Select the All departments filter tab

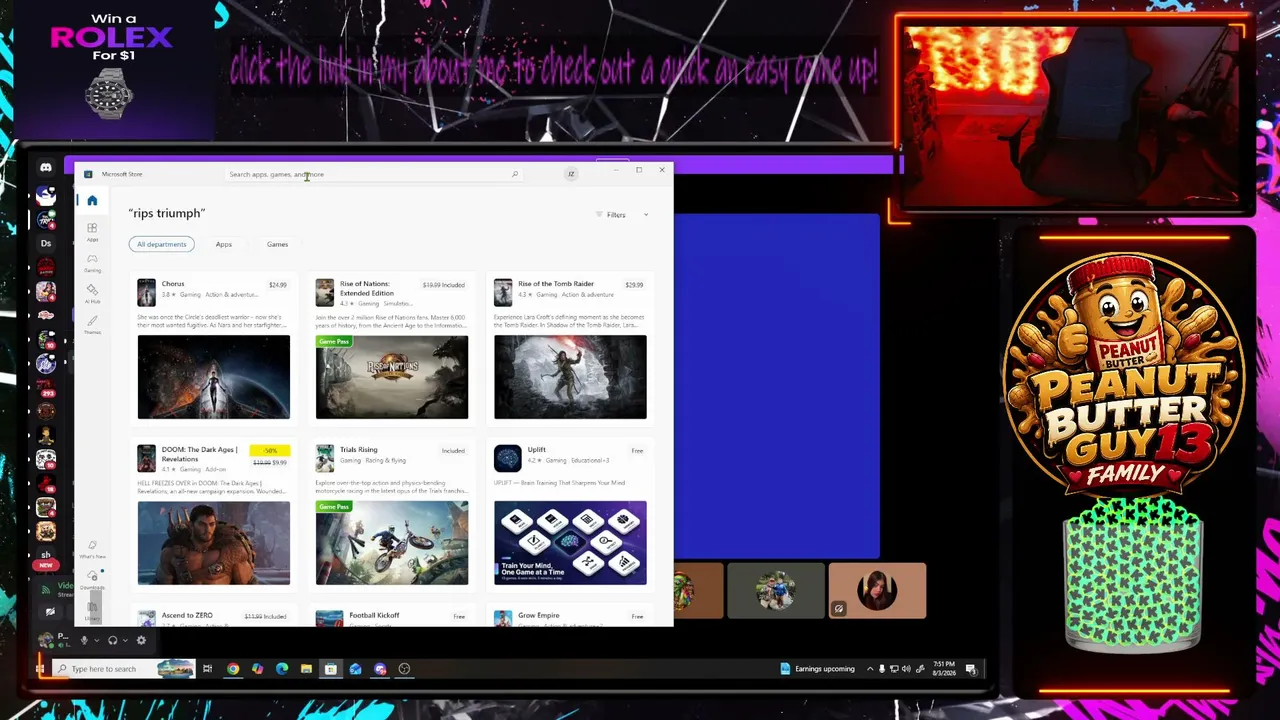click(x=161, y=244)
